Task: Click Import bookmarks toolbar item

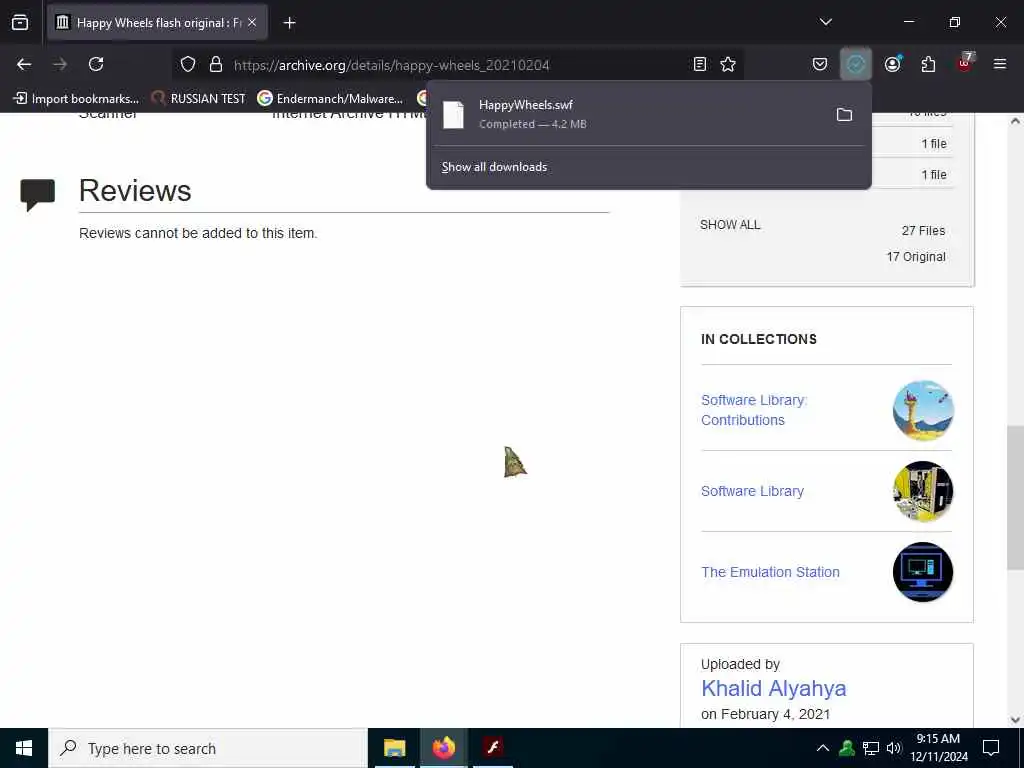Action: coord(76,99)
